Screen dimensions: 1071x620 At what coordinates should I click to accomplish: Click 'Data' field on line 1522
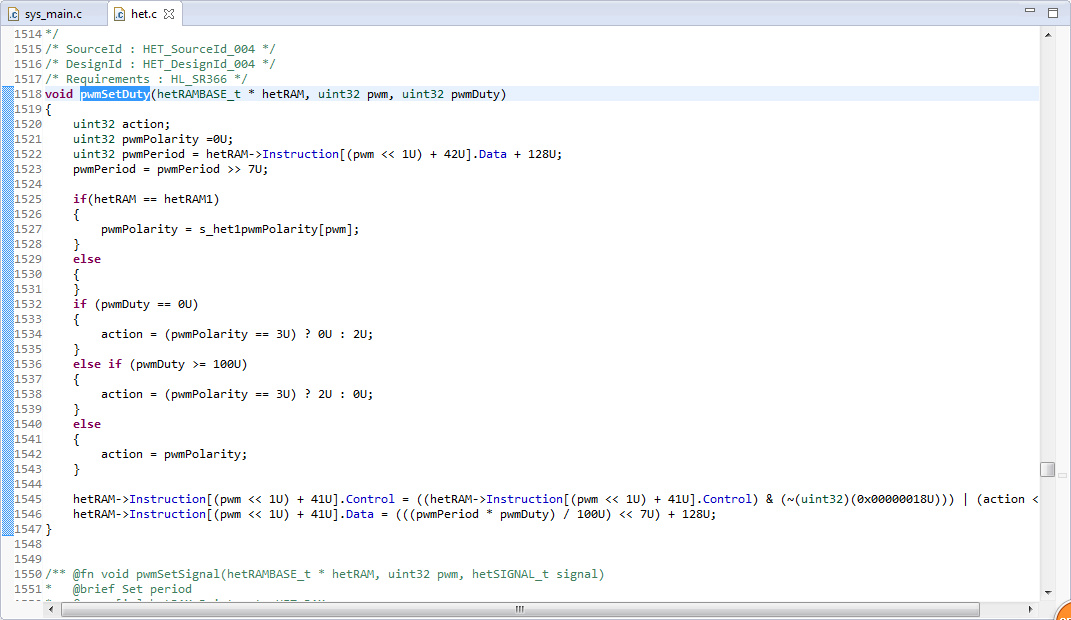click(492, 154)
